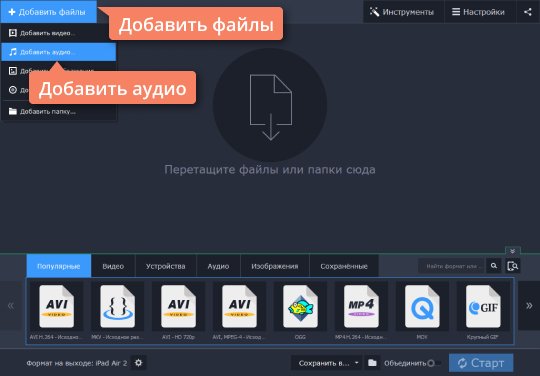Select the AVI MPEG-4 format preset

pyautogui.click(x=239, y=311)
